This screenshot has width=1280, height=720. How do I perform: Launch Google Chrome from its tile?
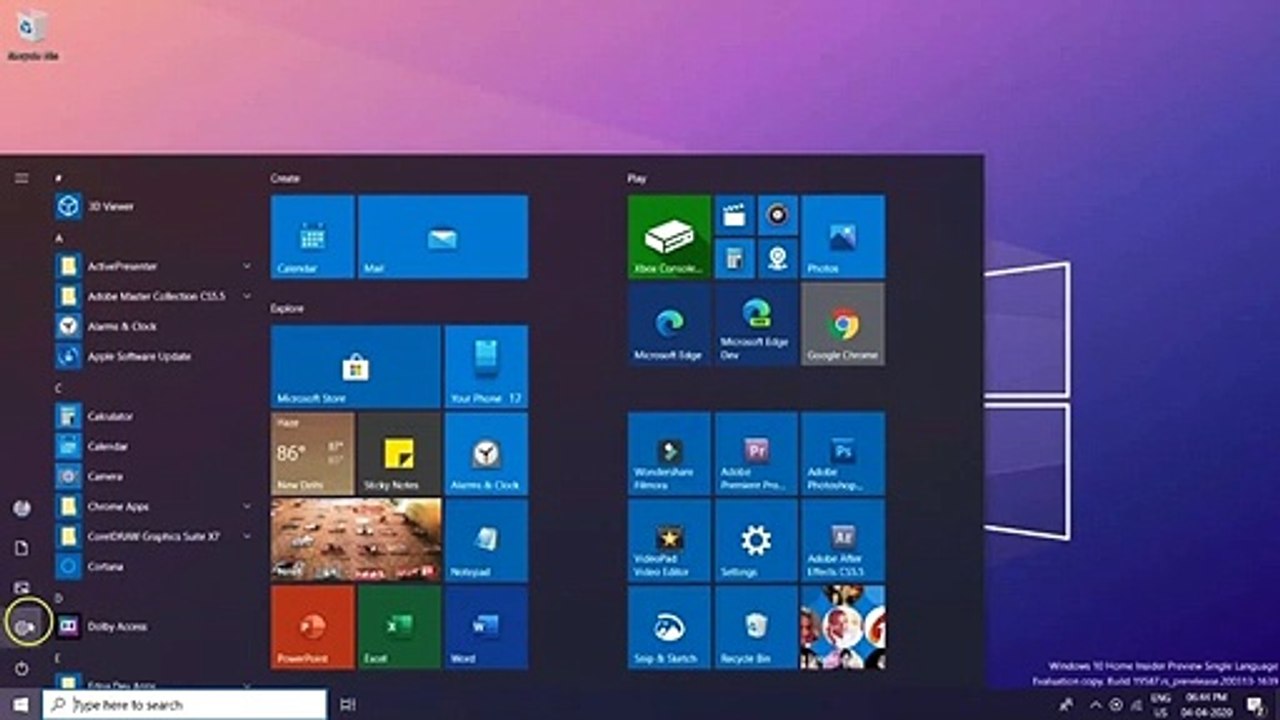[x=842, y=323]
